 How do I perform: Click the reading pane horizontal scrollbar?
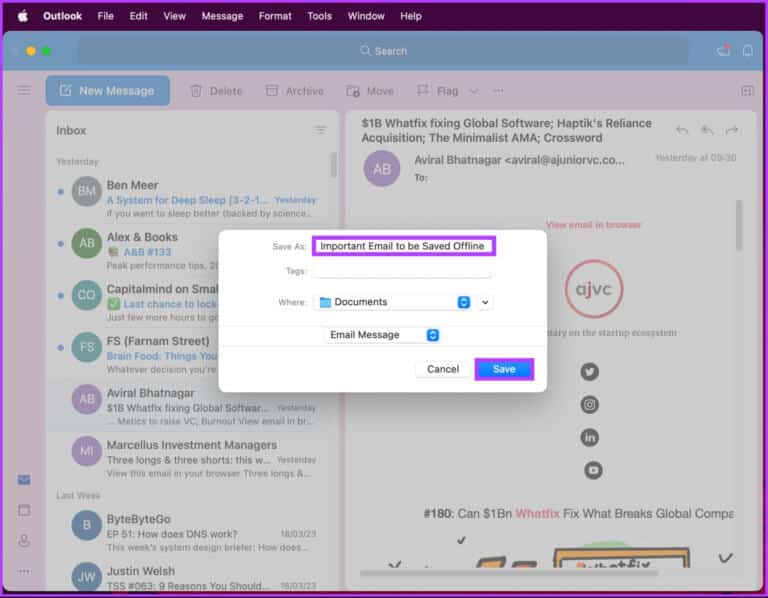click(508, 573)
